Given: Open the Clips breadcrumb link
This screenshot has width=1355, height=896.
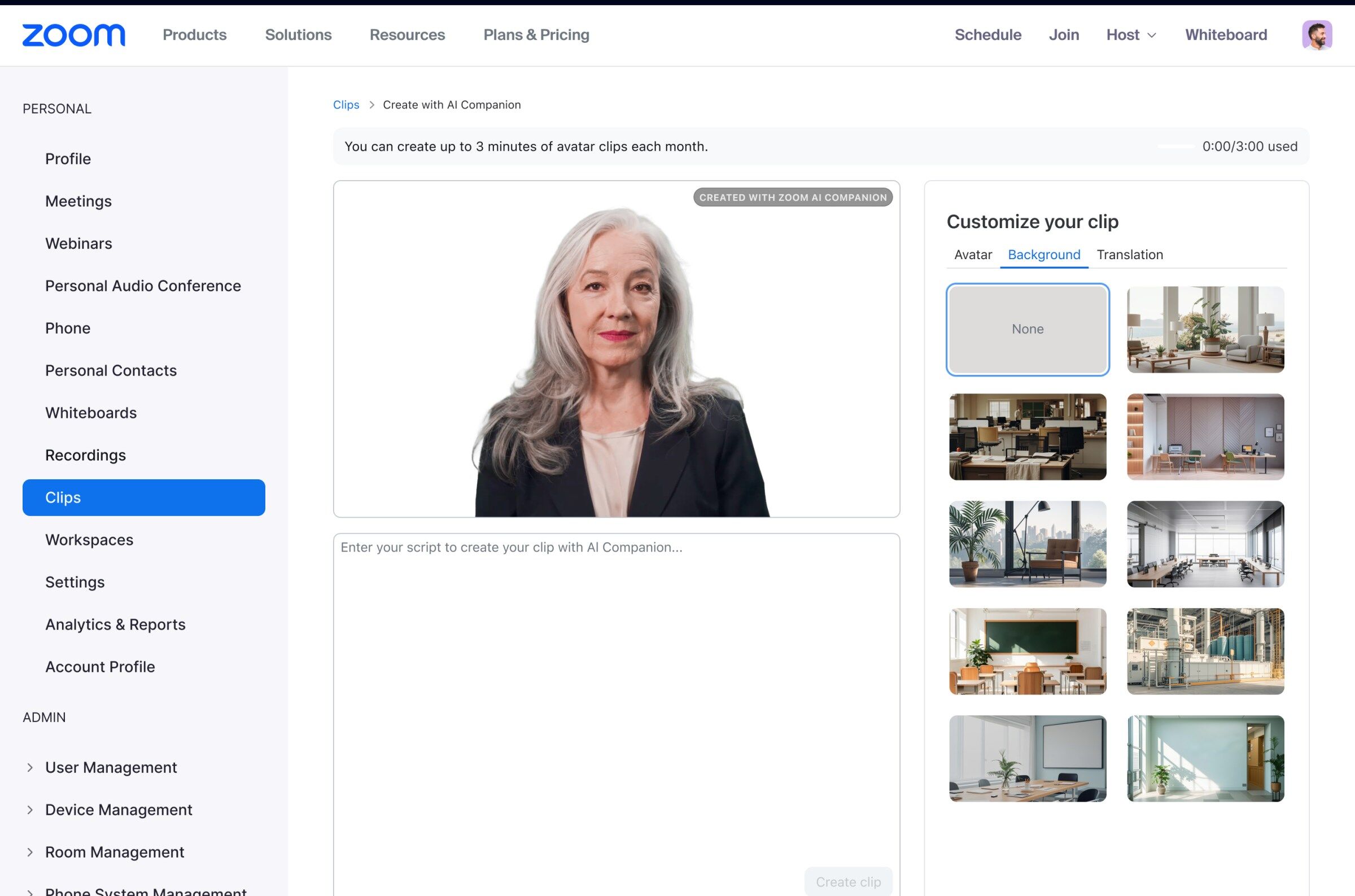Looking at the screenshot, I should (346, 104).
